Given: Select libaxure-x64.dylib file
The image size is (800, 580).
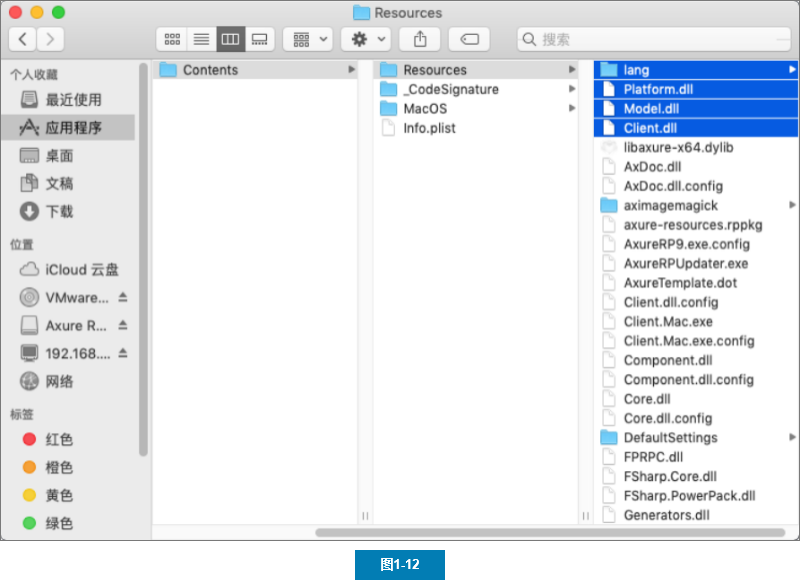Looking at the screenshot, I should (x=696, y=147).
